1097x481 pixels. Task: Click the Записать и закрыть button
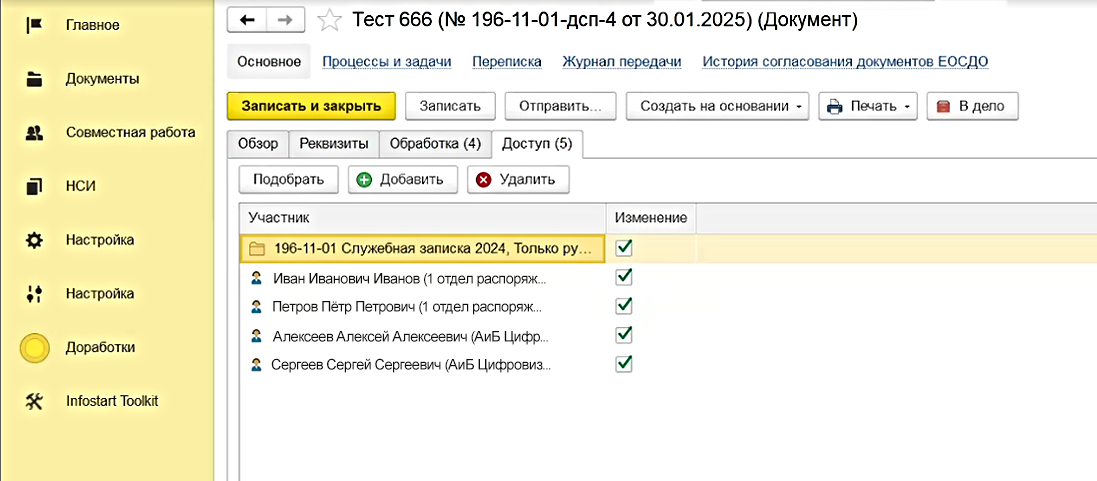pyautogui.click(x=311, y=106)
